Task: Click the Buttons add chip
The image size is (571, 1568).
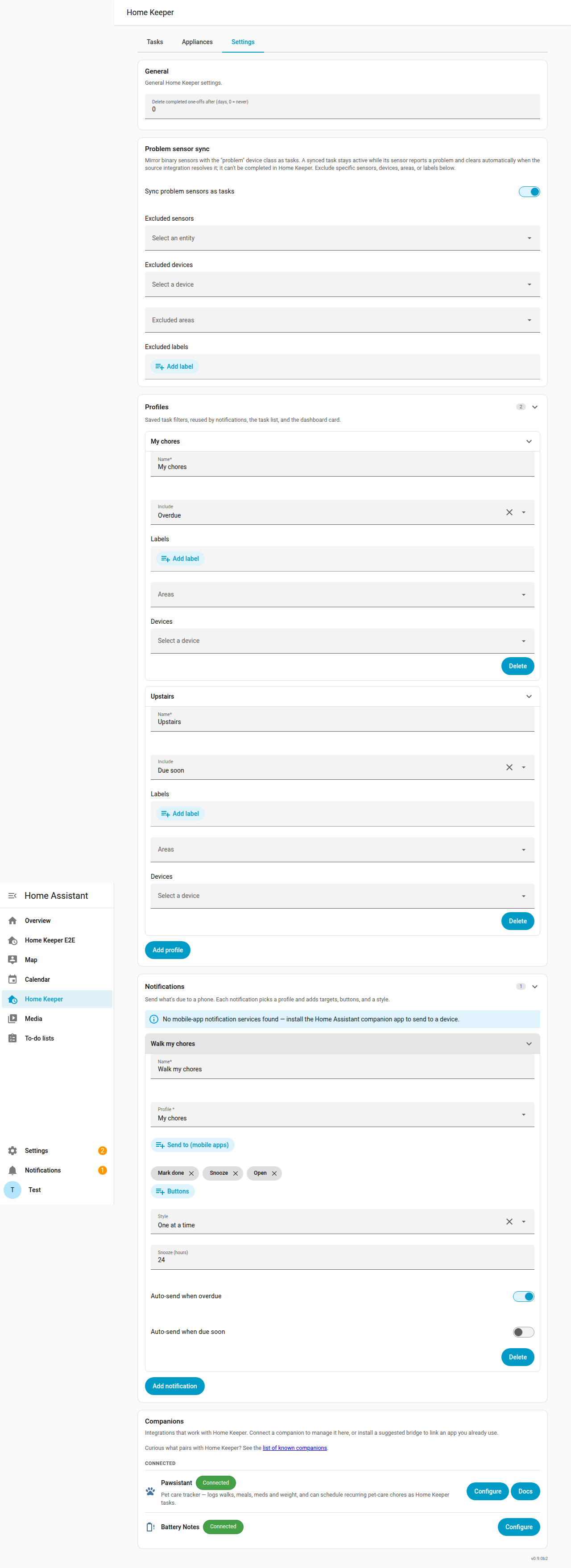Action: tap(173, 1191)
